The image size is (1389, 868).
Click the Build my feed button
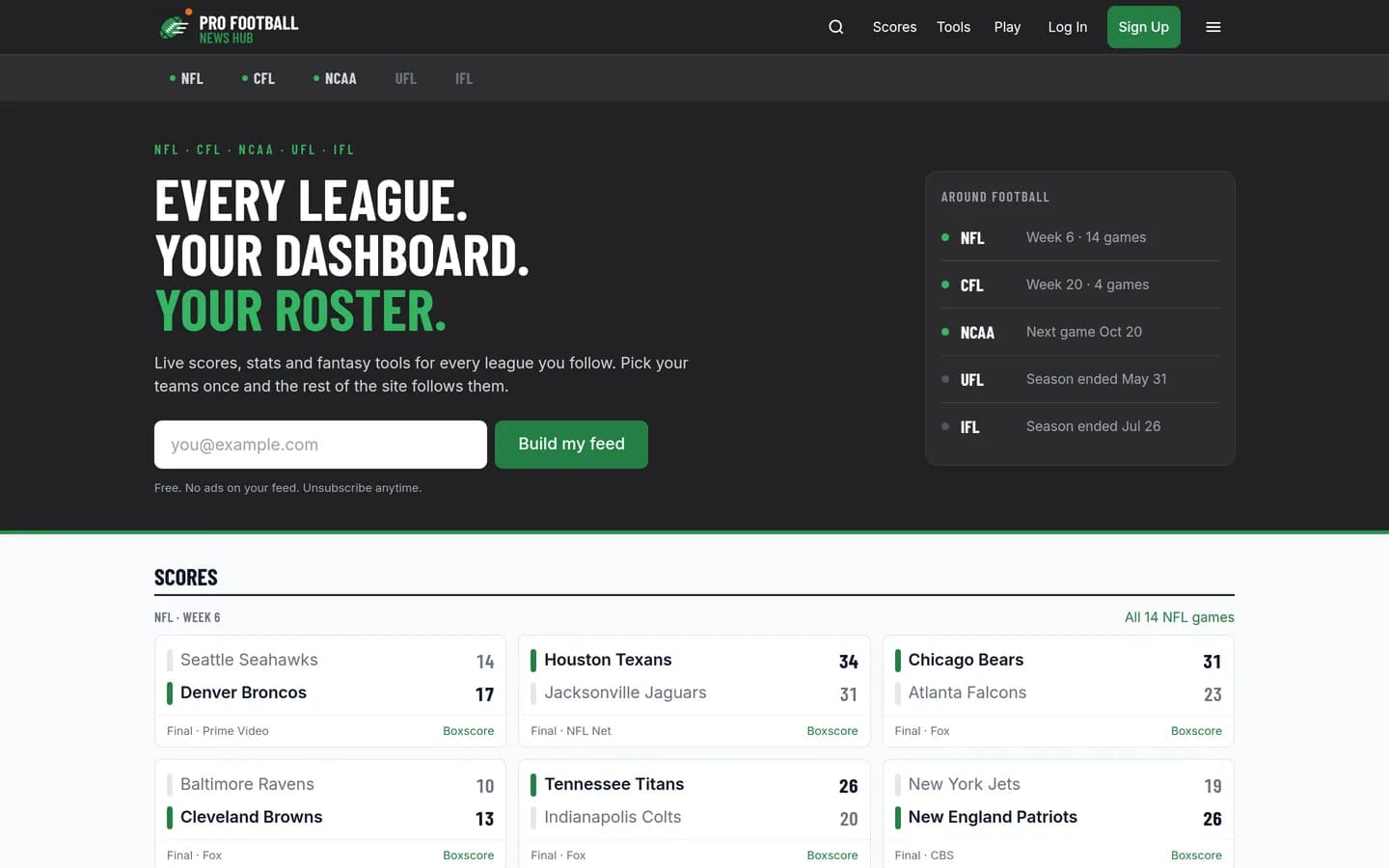(x=571, y=445)
